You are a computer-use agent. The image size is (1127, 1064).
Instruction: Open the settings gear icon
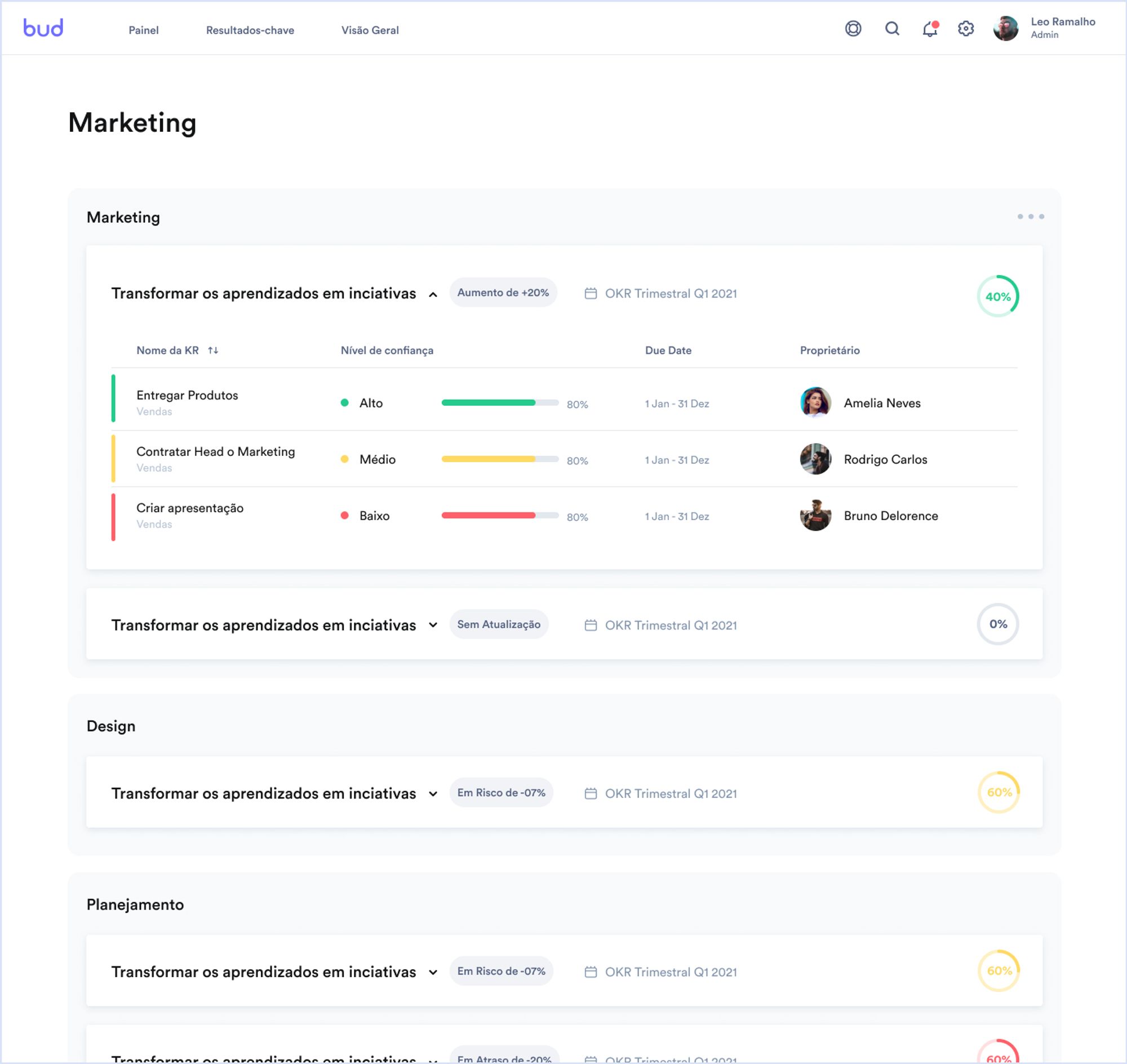click(965, 28)
